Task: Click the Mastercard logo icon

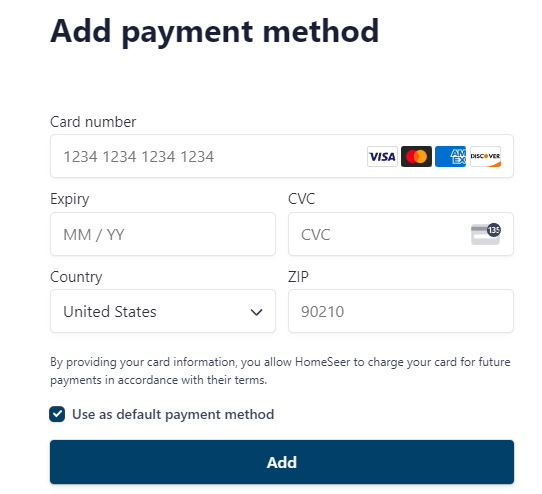Action: click(416, 157)
